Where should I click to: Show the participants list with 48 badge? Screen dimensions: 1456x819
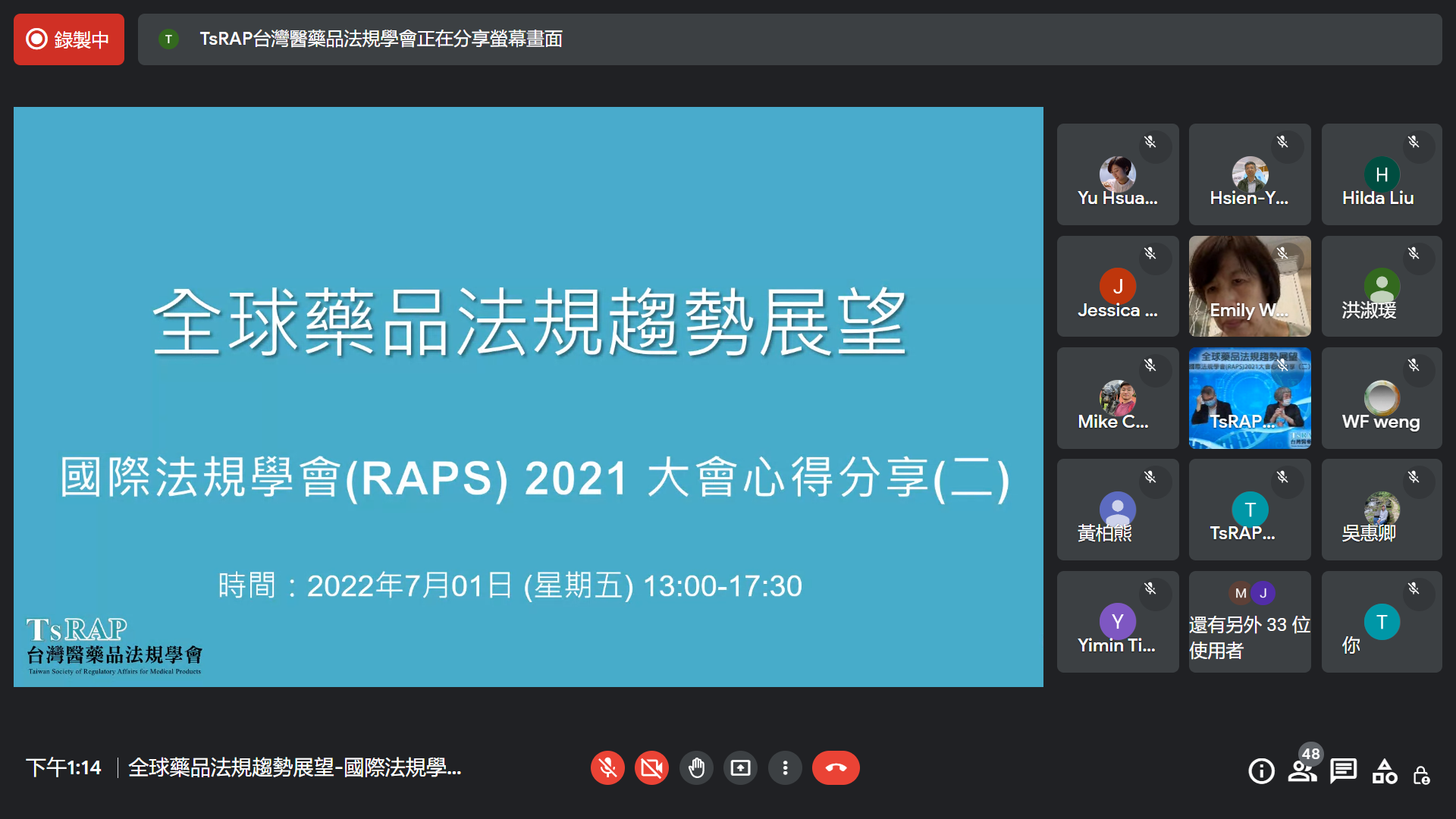(1302, 771)
